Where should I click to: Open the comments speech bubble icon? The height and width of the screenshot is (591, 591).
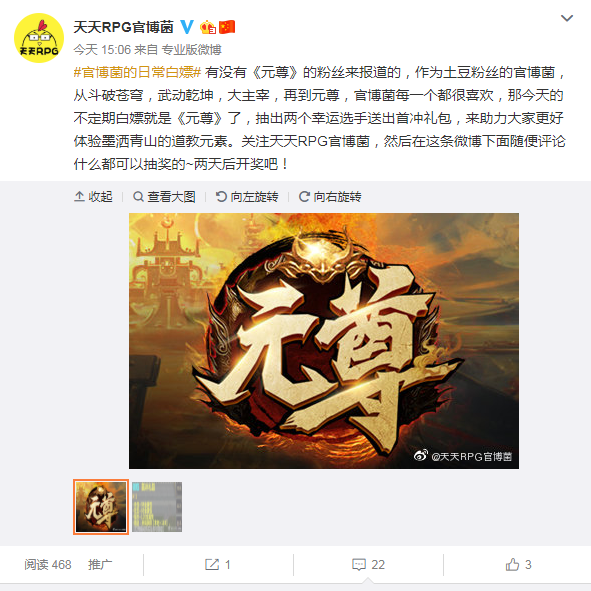359,565
